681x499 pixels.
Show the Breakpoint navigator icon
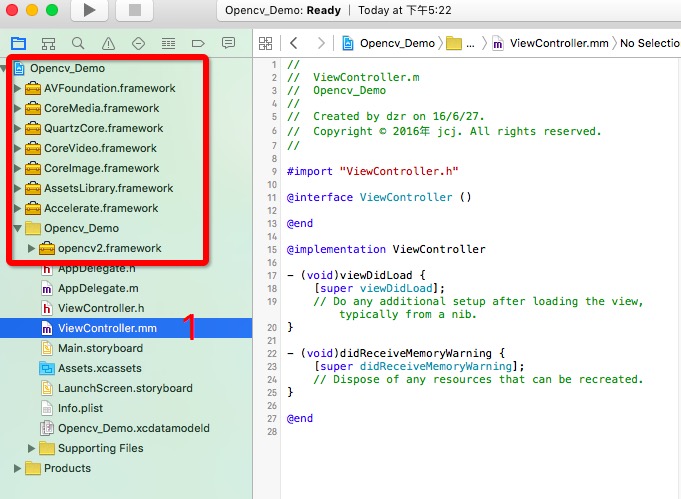198,43
